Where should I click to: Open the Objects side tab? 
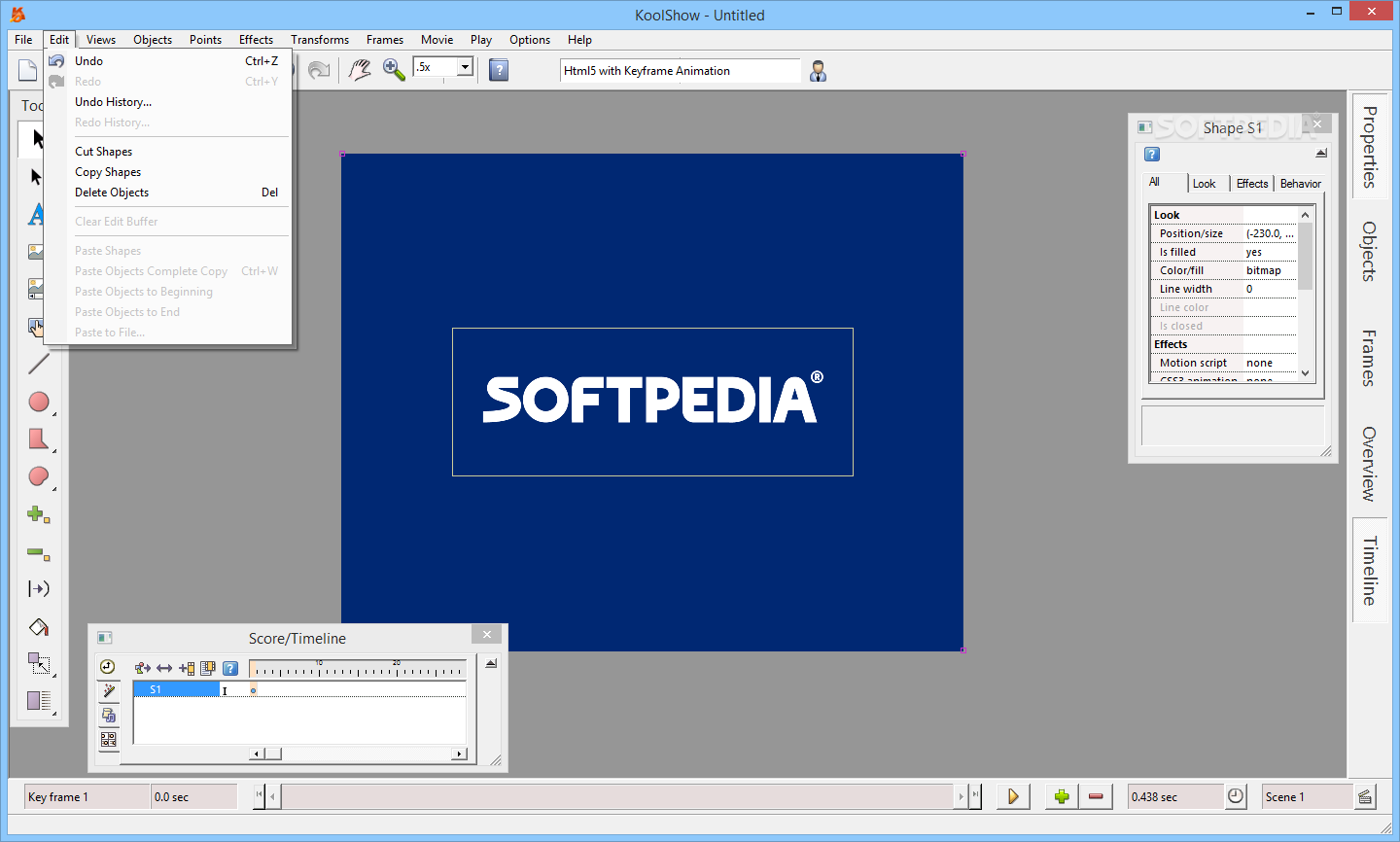pyautogui.click(x=1369, y=252)
